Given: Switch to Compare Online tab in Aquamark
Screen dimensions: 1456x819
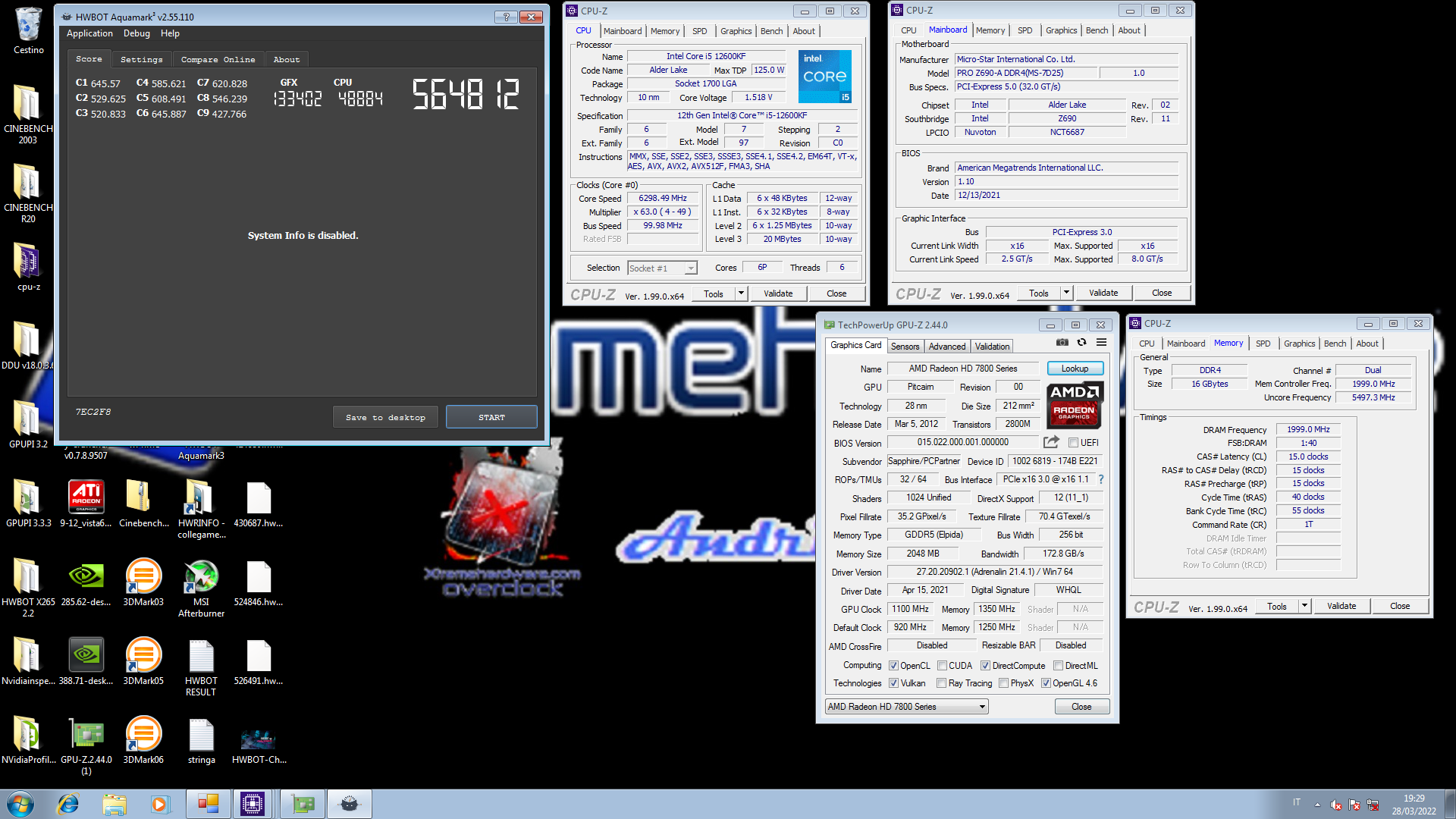Looking at the screenshot, I should [218, 59].
